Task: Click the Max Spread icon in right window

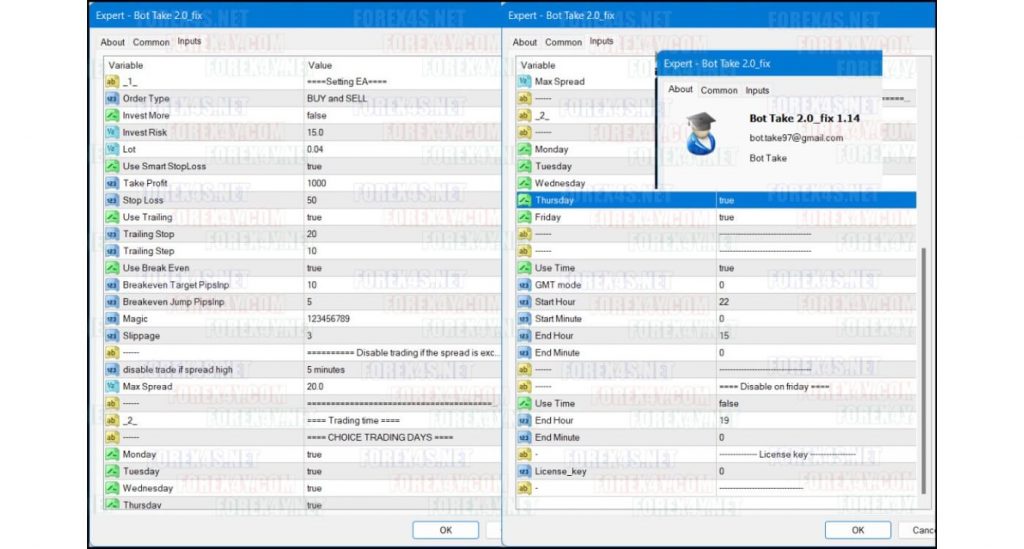Action: pos(524,82)
